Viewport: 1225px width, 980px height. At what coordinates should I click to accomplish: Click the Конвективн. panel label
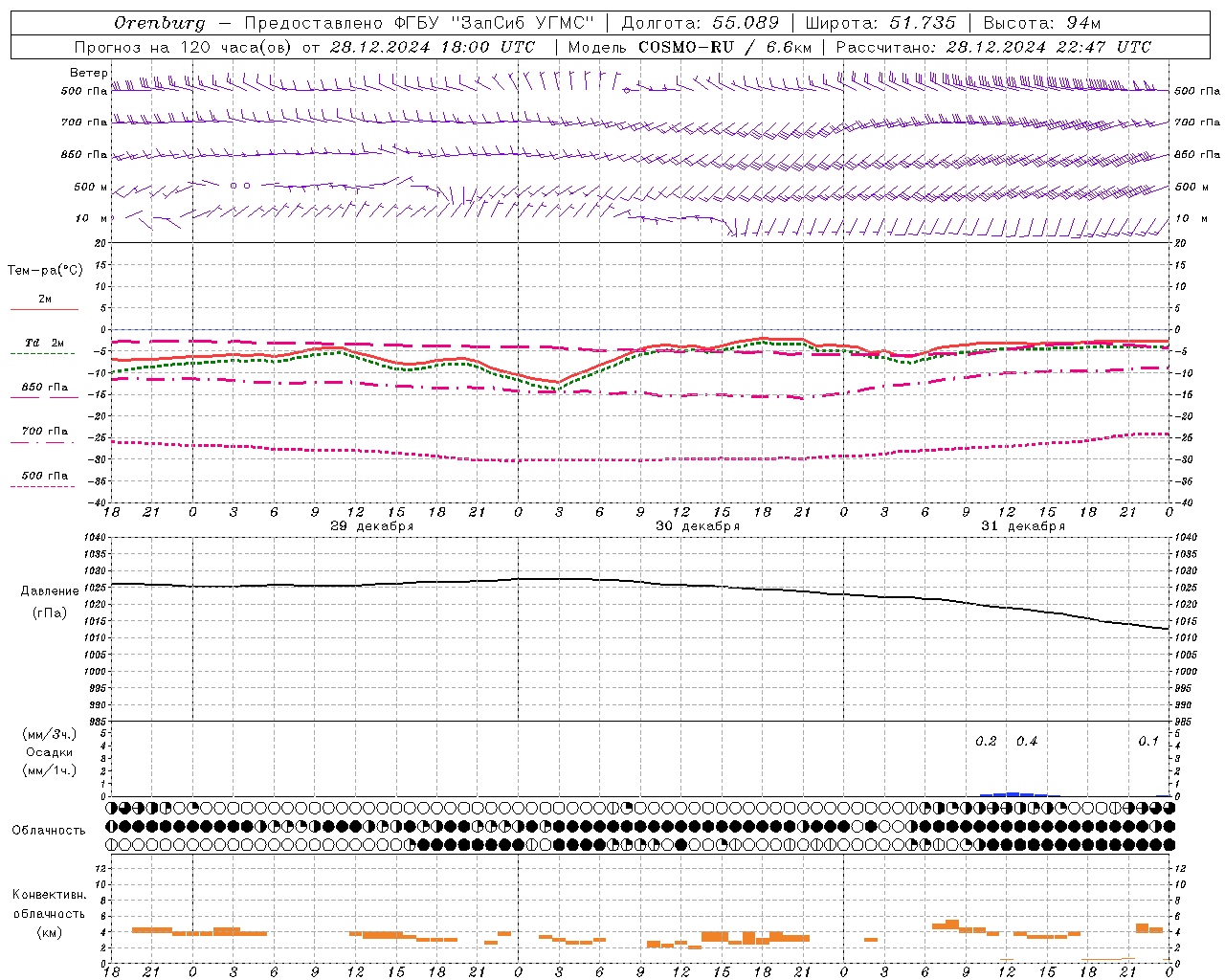point(50,895)
